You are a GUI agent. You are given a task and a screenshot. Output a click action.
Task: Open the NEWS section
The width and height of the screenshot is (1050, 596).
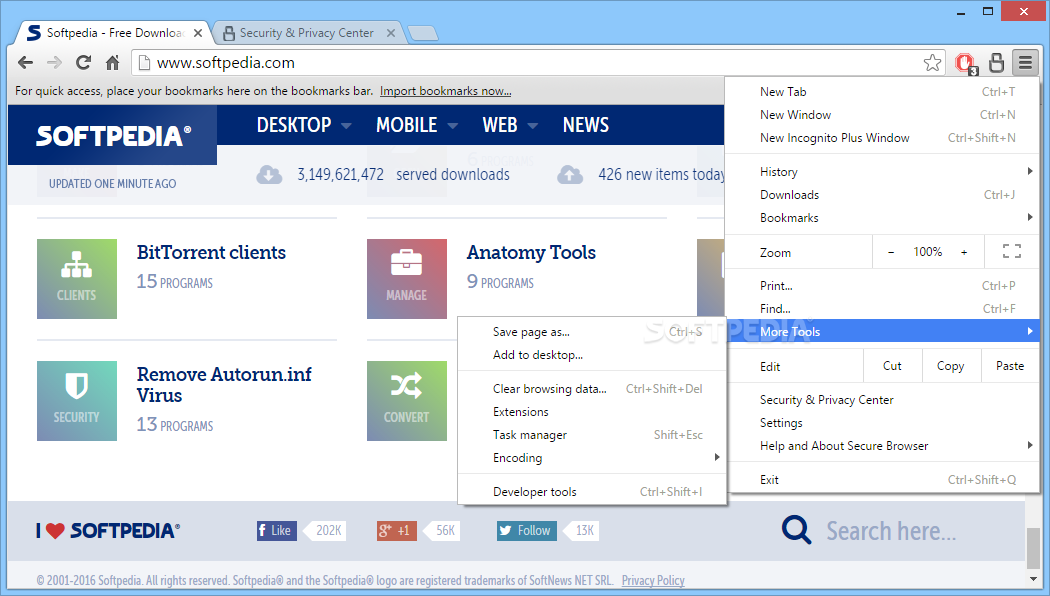point(586,125)
